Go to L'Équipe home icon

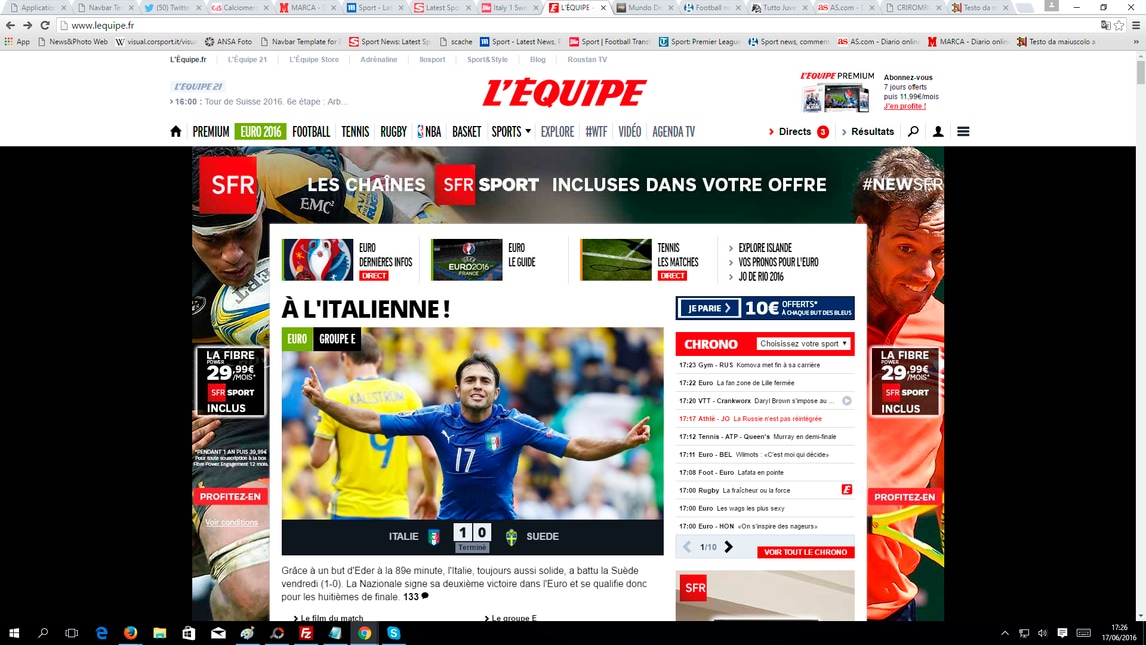[x=175, y=131]
